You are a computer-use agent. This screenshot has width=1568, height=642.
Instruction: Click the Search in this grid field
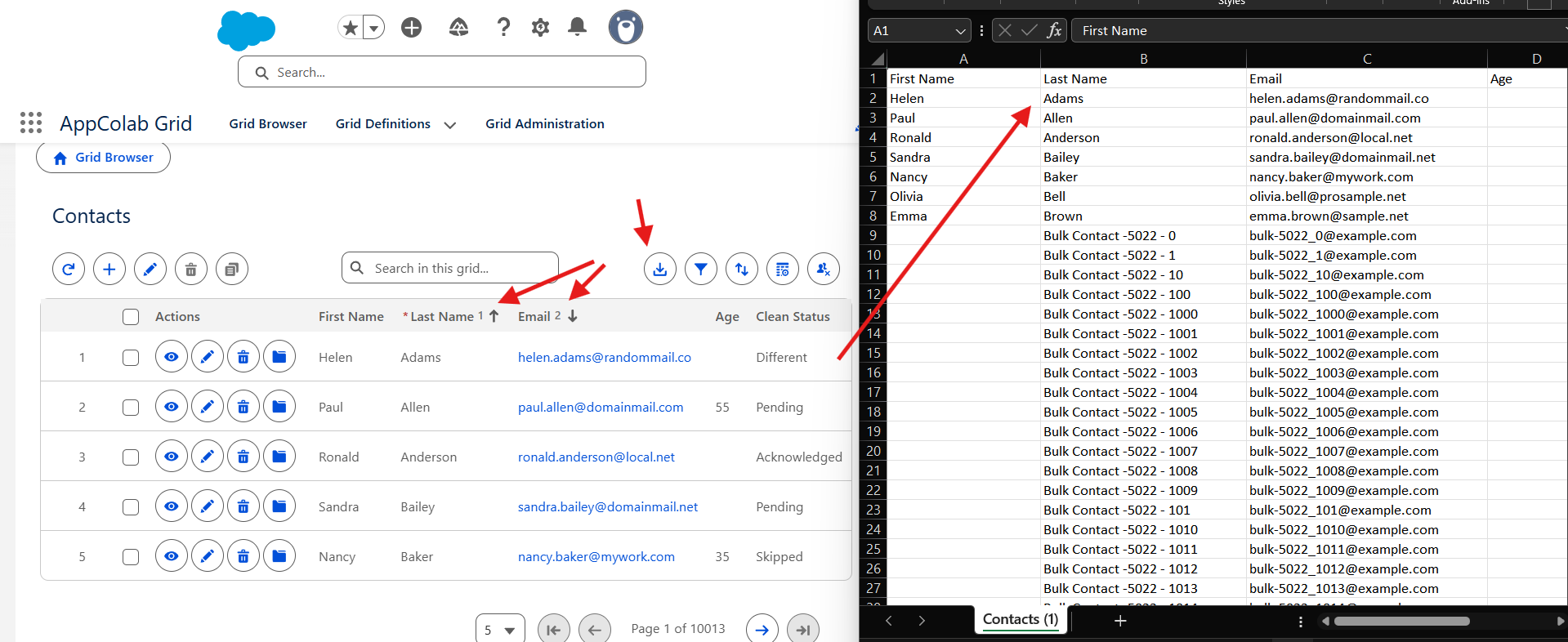tap(450, 268)
